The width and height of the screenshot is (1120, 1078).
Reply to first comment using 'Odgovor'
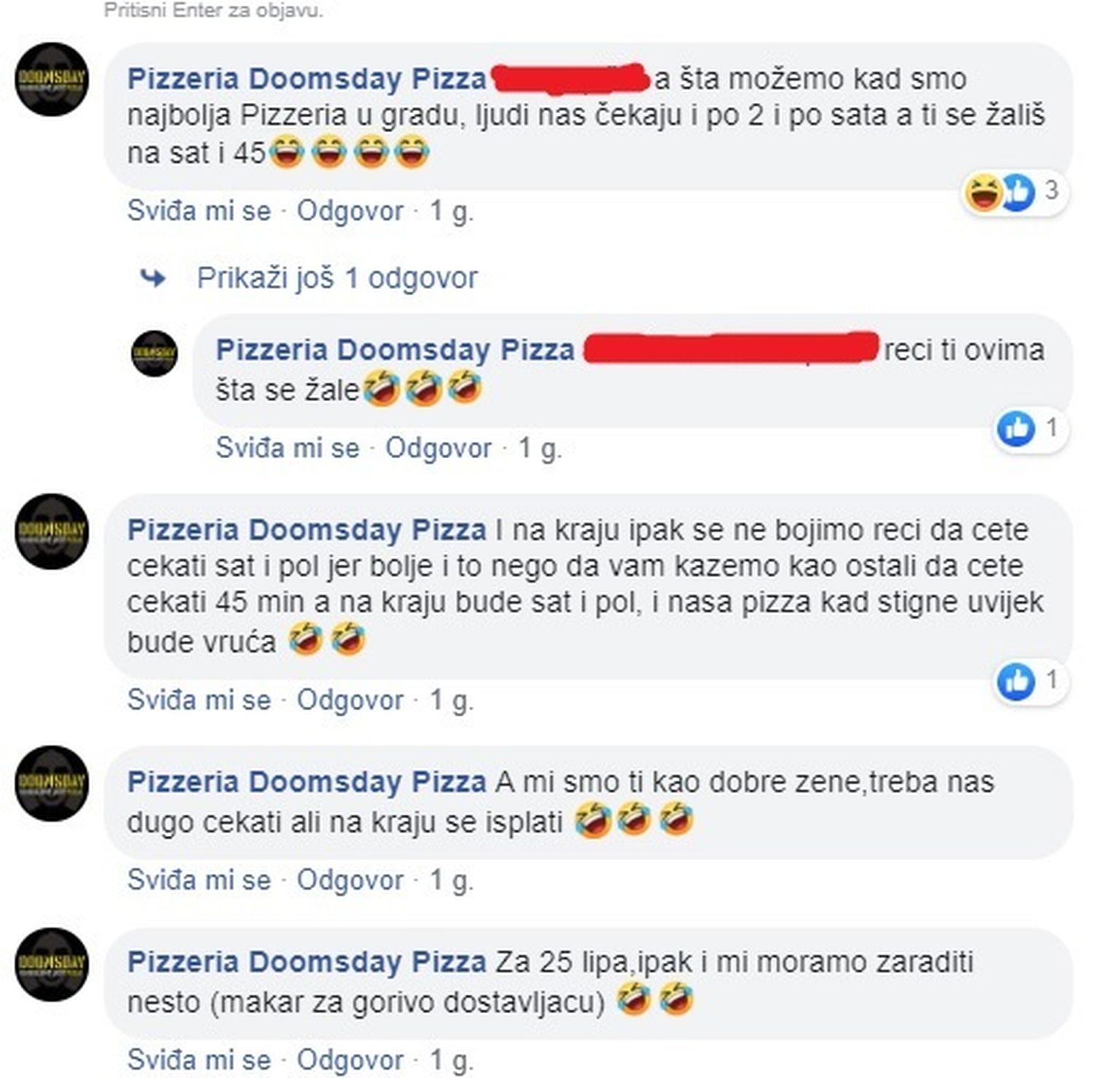[350, 211]
